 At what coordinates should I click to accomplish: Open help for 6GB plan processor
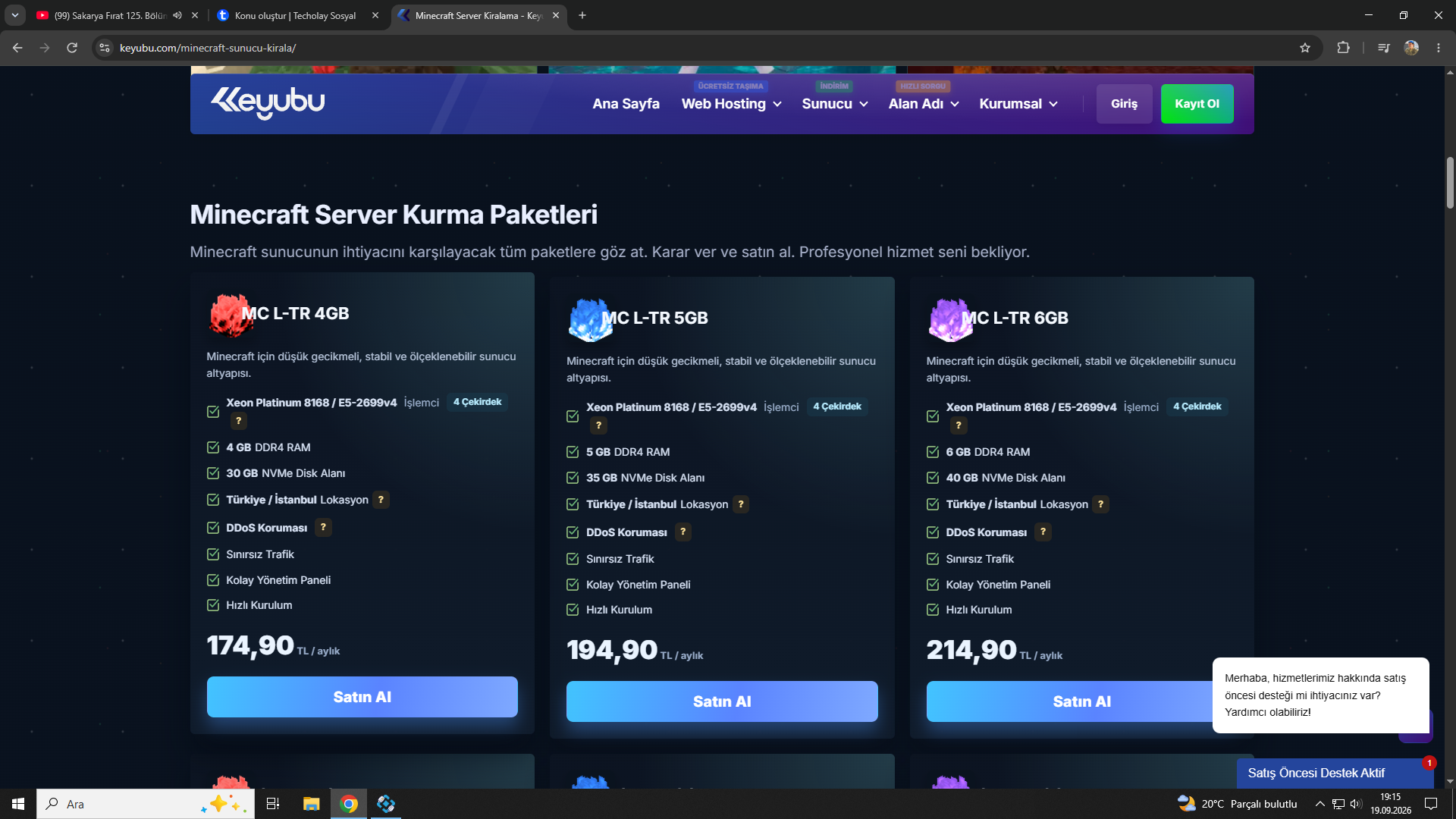pyautogui.click(x=959, y=425)
